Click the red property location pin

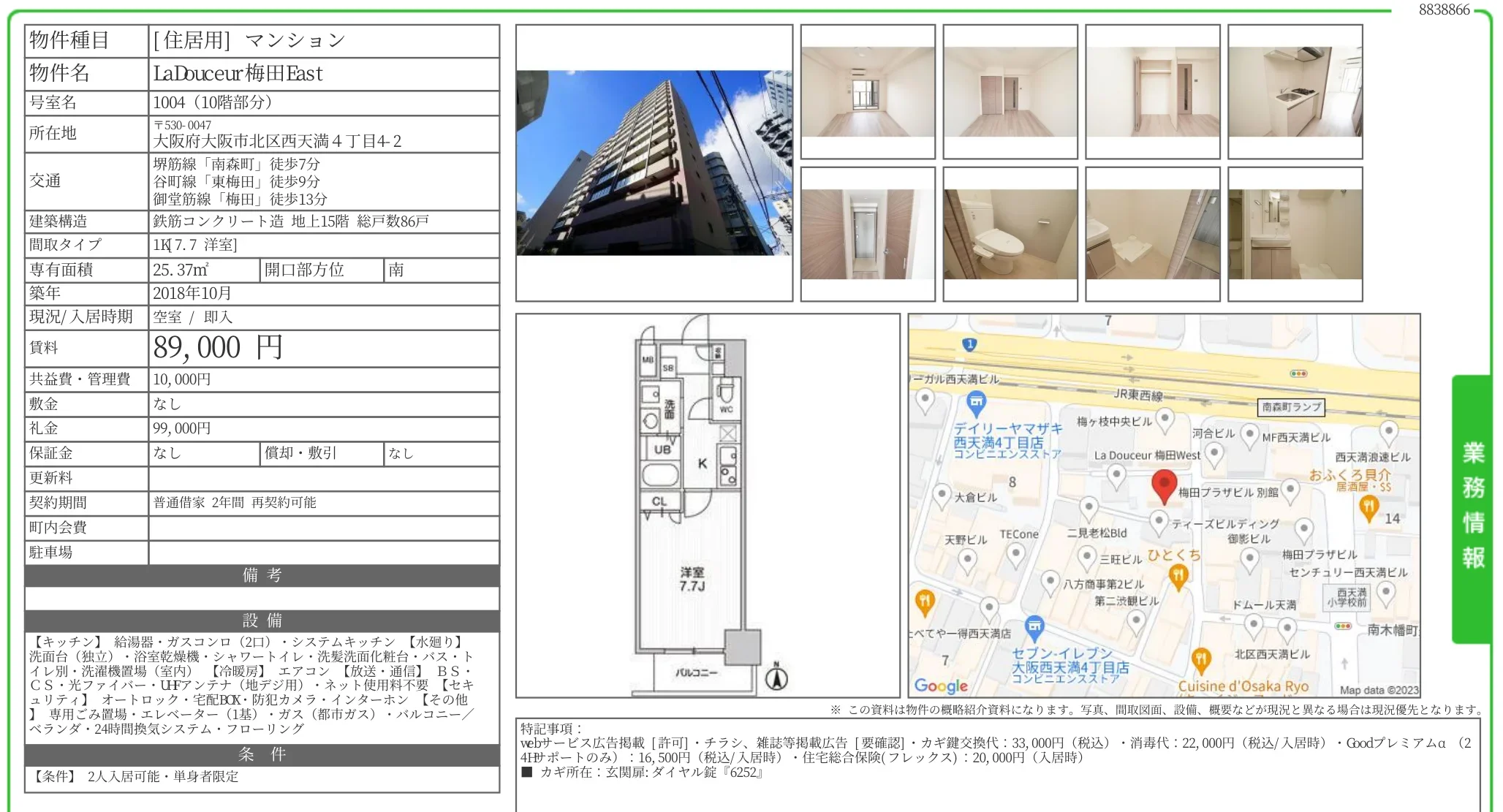pyautogui.click(x=1164, y=485)
